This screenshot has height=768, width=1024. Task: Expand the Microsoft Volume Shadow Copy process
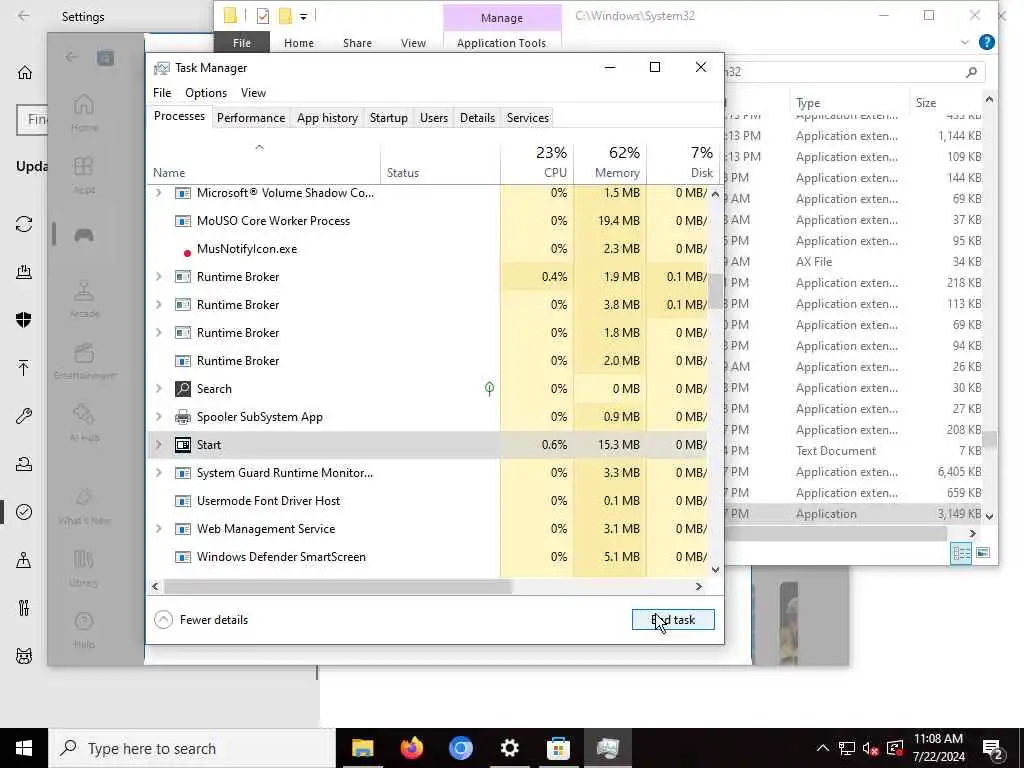pyautogui.click(x=158, y=193)
